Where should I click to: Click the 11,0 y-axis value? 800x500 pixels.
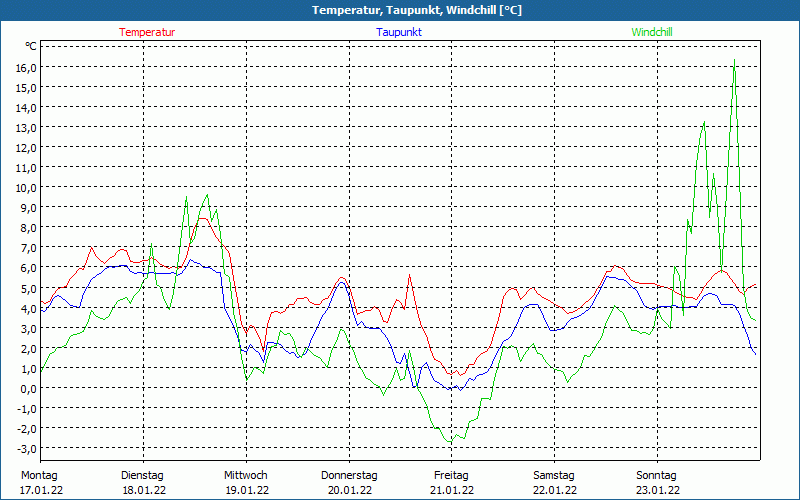pyautogui.click(x=26, y=167)
